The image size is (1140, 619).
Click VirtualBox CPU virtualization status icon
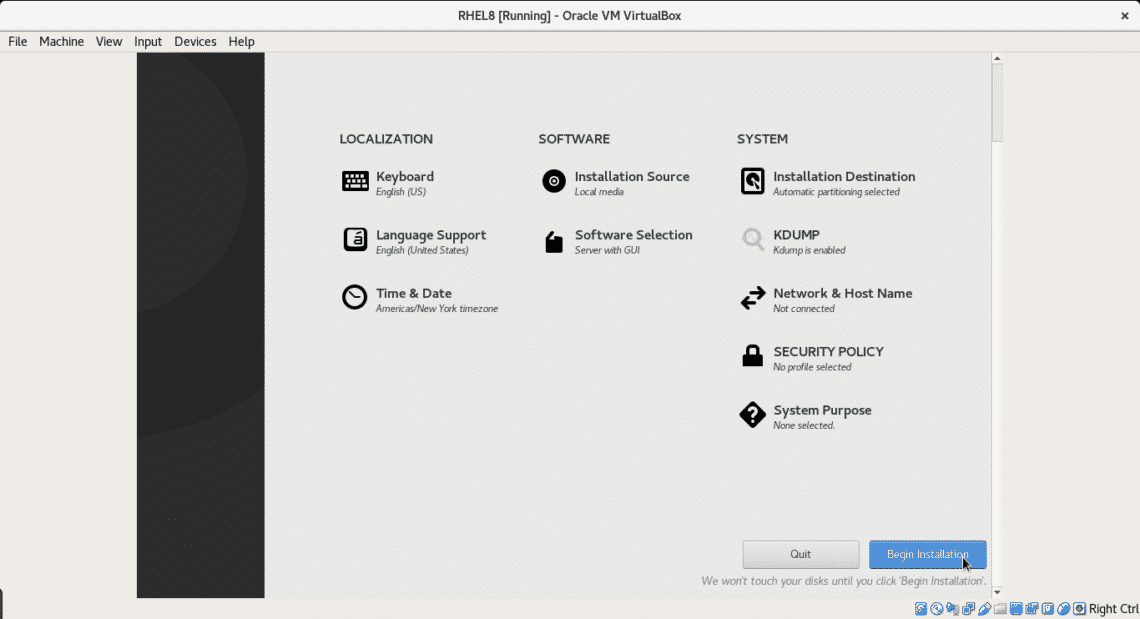[x=1048, y=609]
